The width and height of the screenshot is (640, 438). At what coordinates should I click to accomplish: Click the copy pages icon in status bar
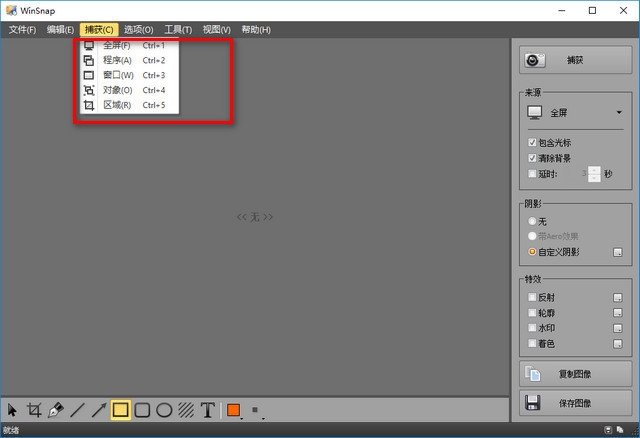pyautogui.click(x=620, y=430)
